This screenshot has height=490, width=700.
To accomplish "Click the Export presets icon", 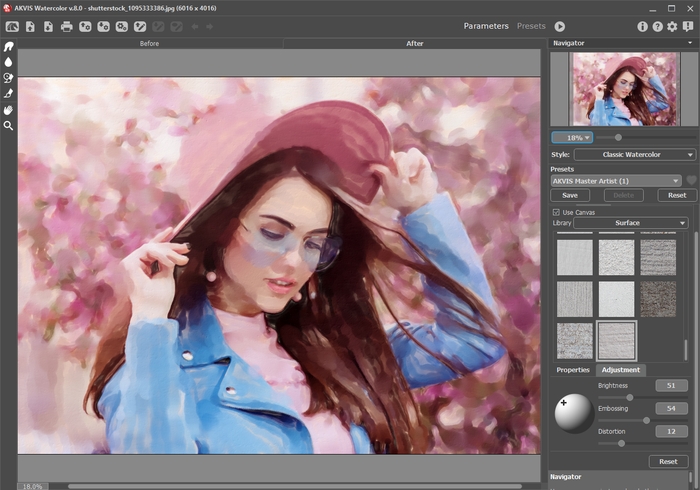I will coord(103,27).
